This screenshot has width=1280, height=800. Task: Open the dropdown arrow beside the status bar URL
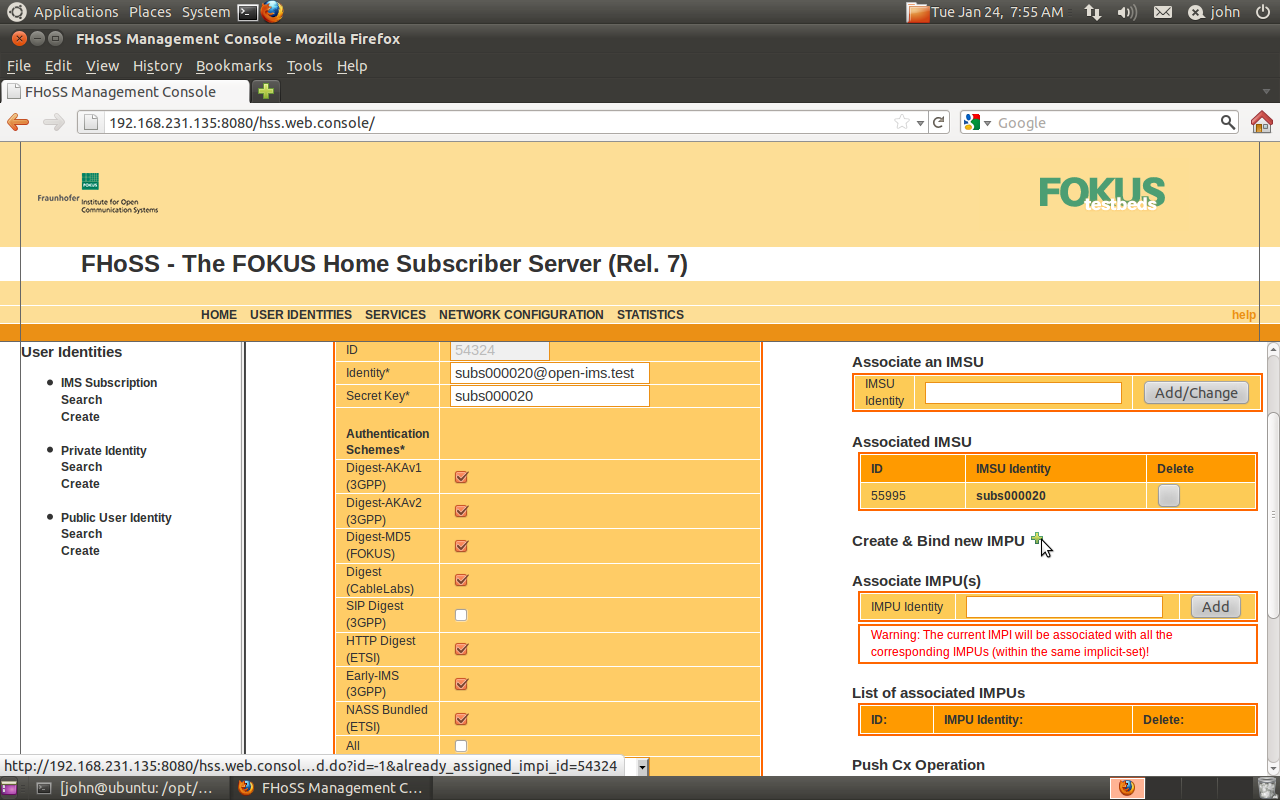point(642,766)
